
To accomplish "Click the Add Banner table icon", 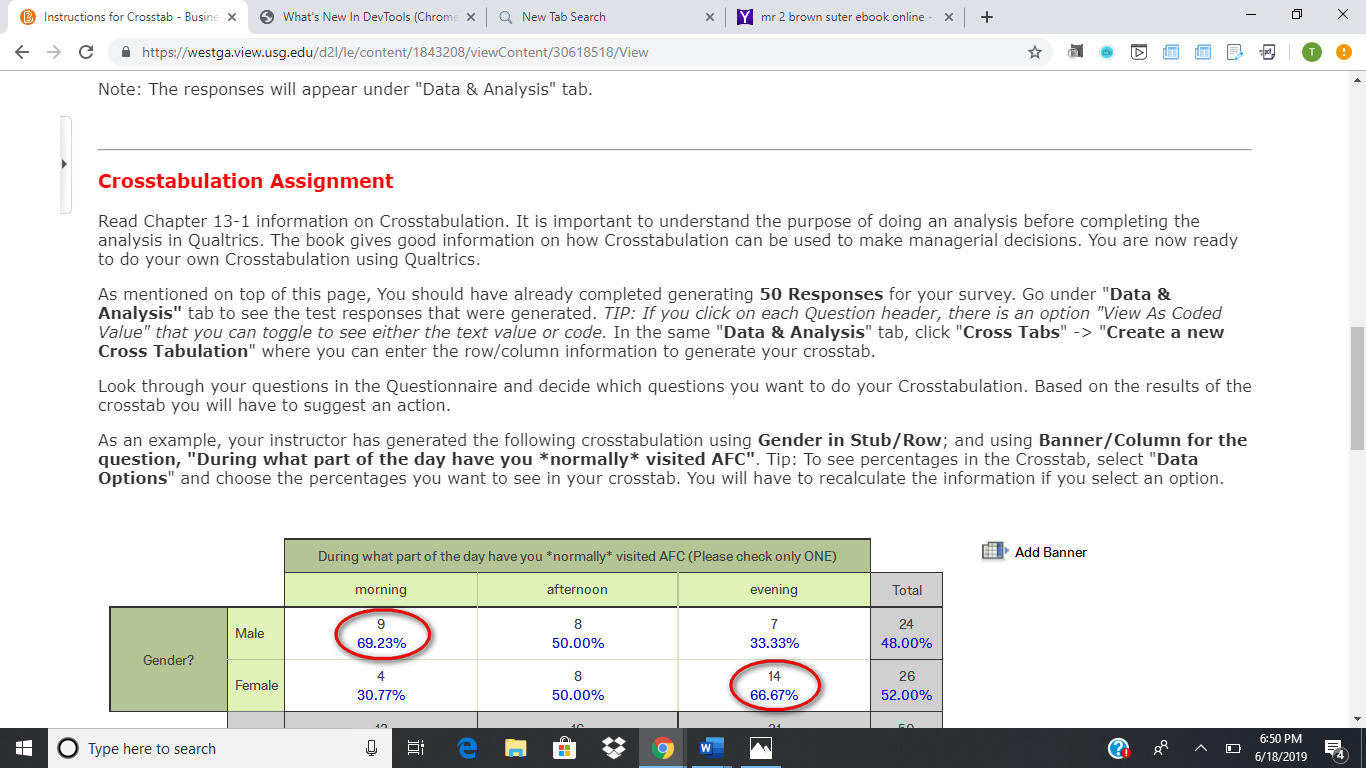I will click(993, 551).
